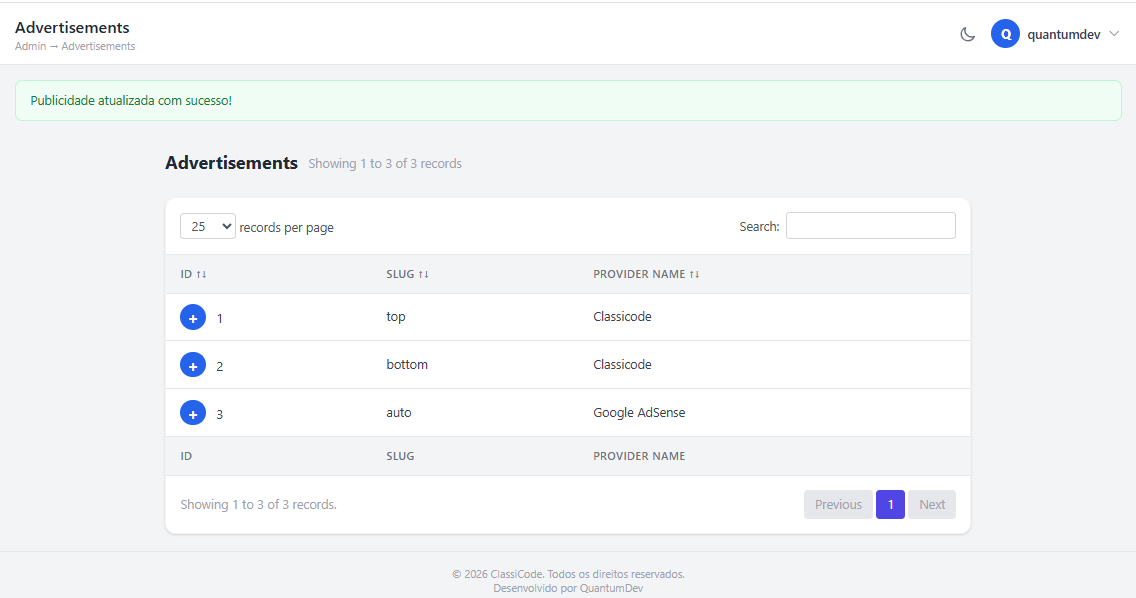Click the Next pagination button
1136x598 pixels.
pos(932,504)
